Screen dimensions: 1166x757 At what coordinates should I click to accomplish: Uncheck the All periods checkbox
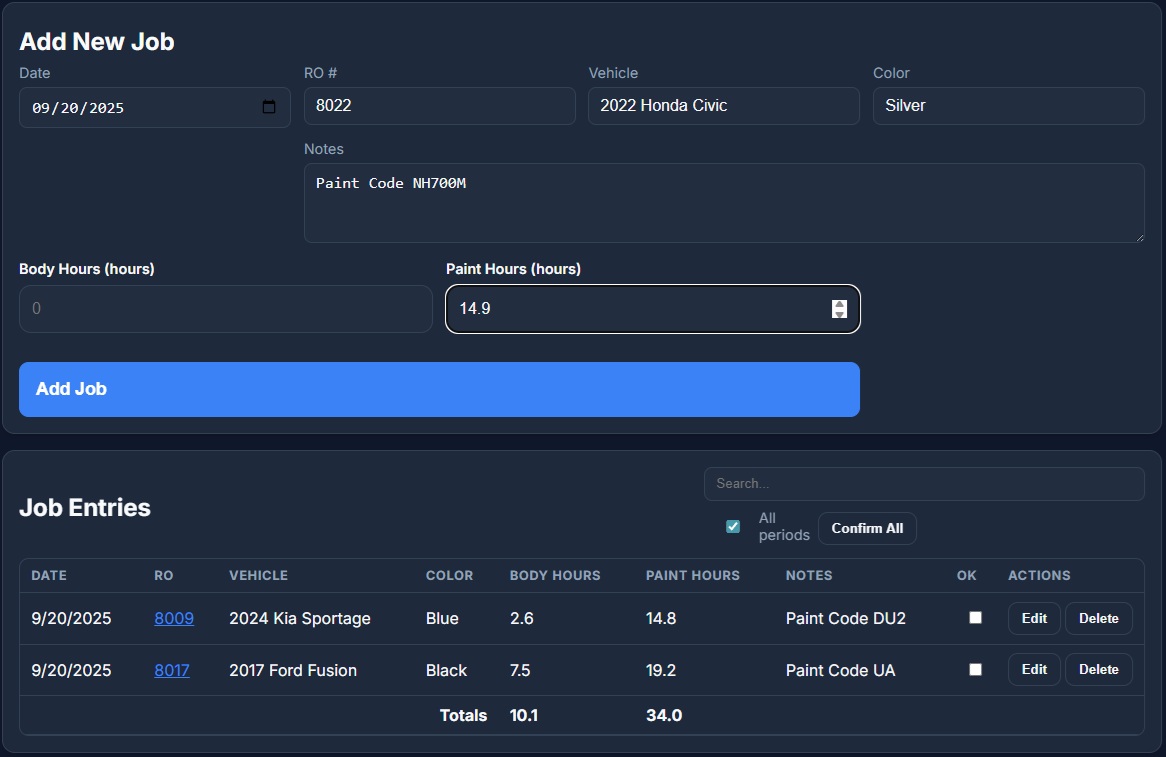(733, 525)
